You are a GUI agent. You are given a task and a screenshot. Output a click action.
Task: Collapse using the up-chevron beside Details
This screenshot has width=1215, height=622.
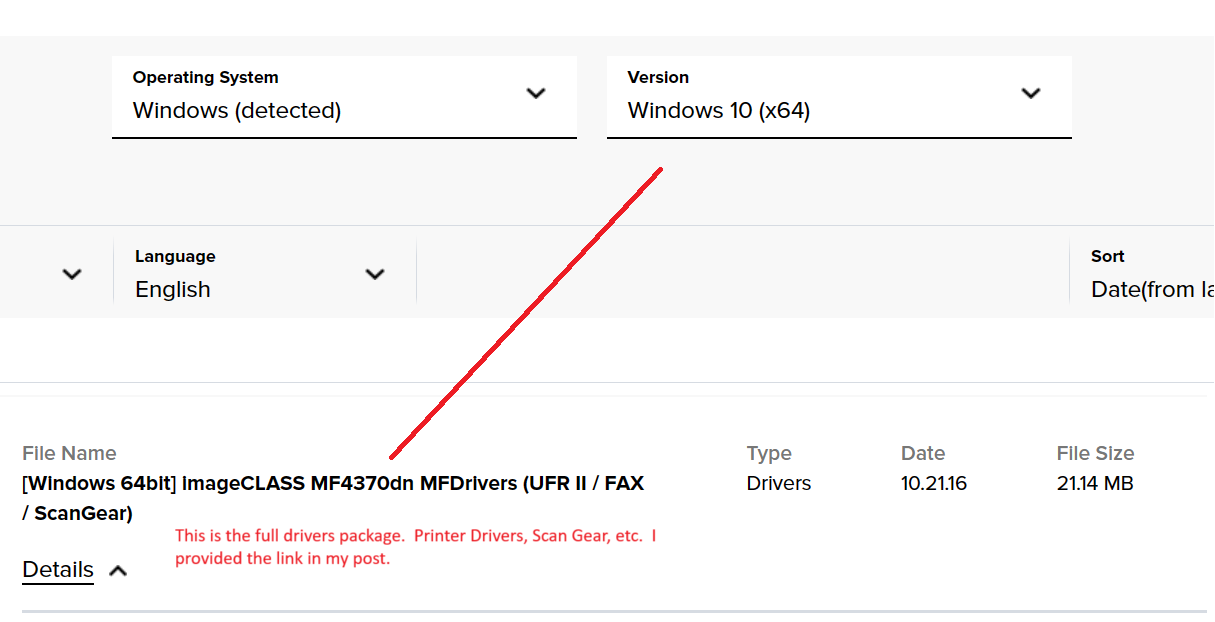click(x=118, y=571)
